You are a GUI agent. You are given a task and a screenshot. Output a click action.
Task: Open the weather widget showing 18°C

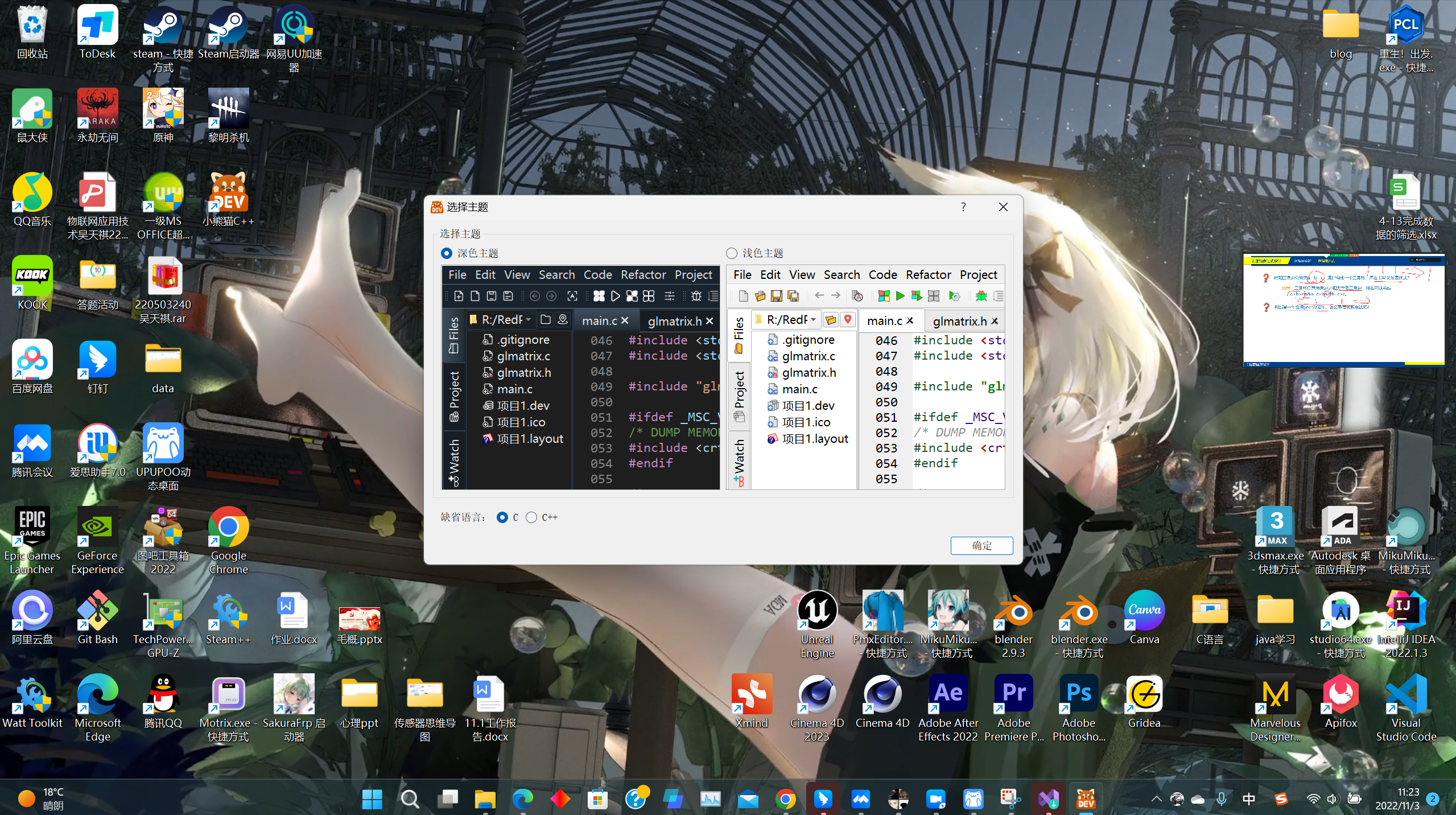[x=41, y=799]
